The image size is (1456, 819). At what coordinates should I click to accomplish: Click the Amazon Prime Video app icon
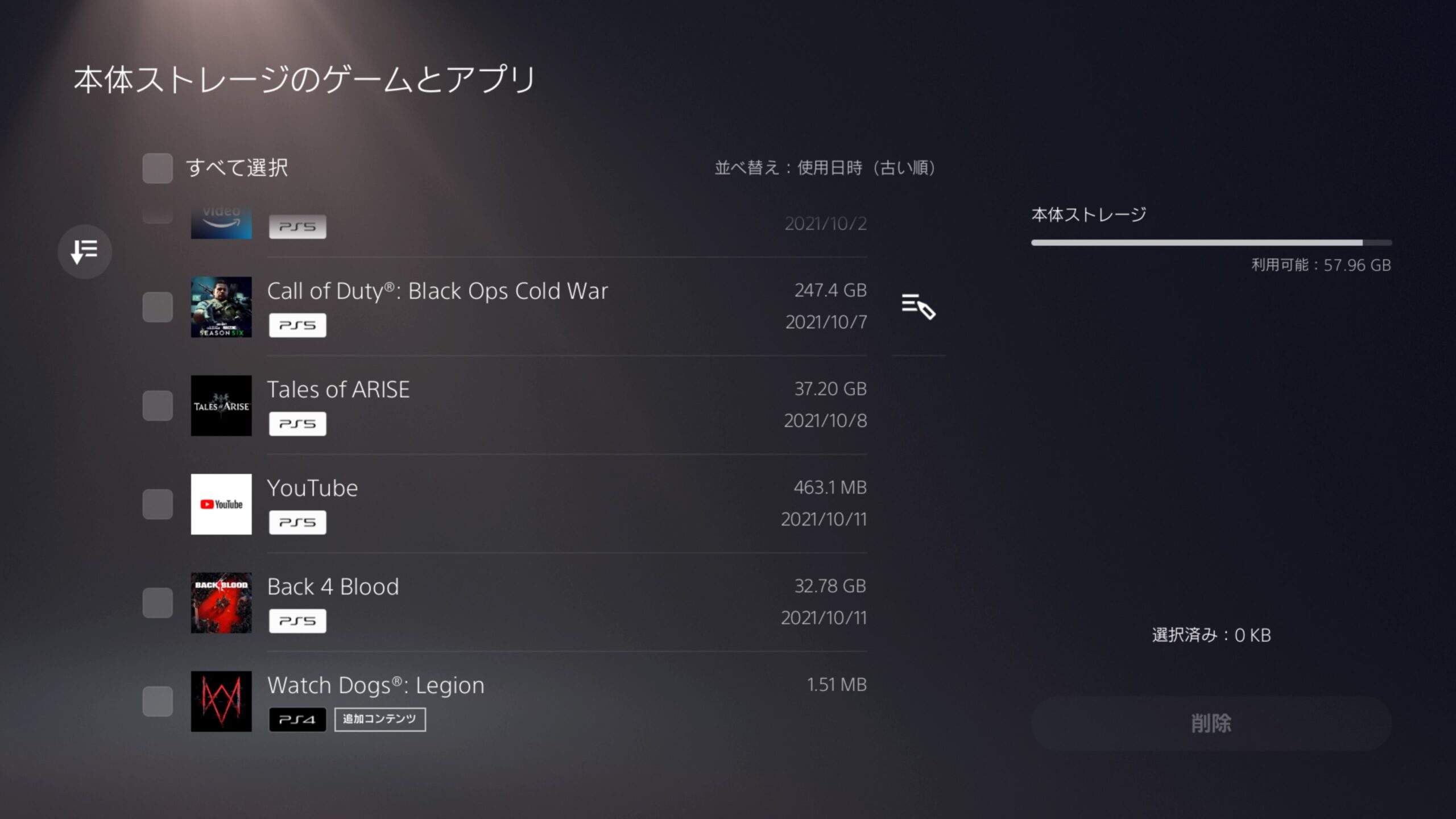[x=221, y=223]
